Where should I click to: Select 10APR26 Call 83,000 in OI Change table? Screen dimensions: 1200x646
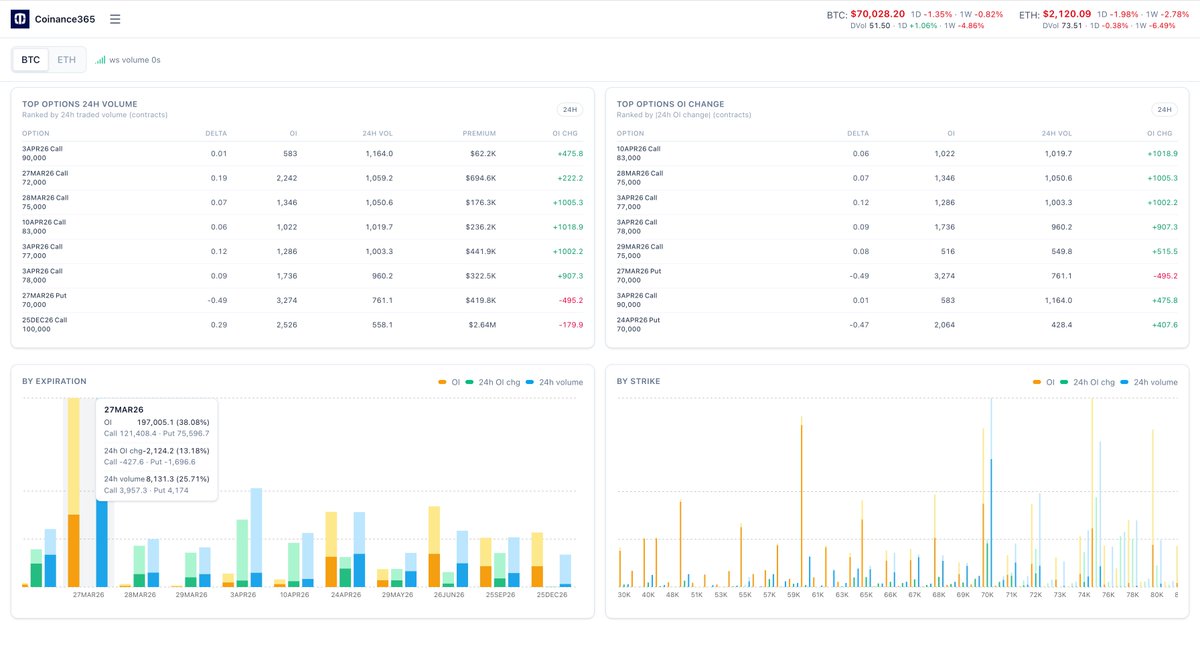tap(897, 153)
